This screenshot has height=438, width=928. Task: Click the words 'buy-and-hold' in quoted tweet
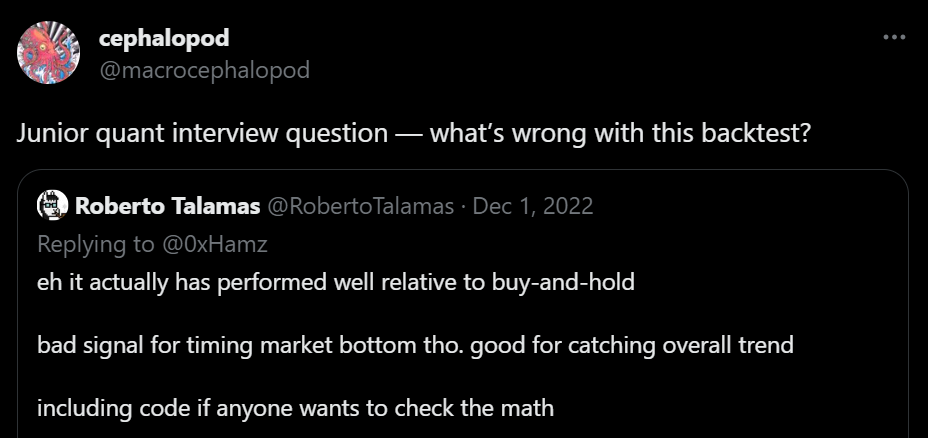pos(563,282)
